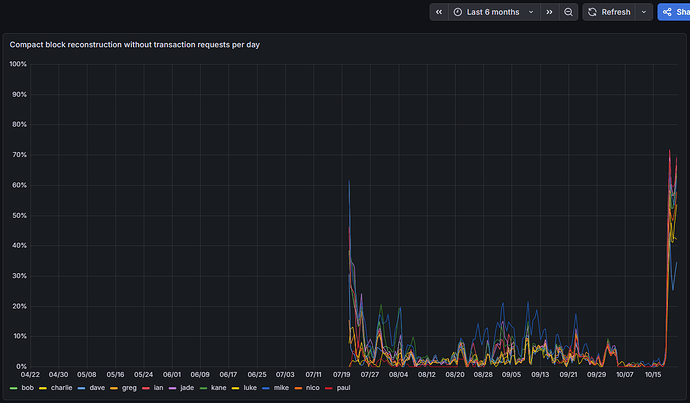Click the clock icon in time picker
The height and width of the screenshot is (403, 690).
458,12
